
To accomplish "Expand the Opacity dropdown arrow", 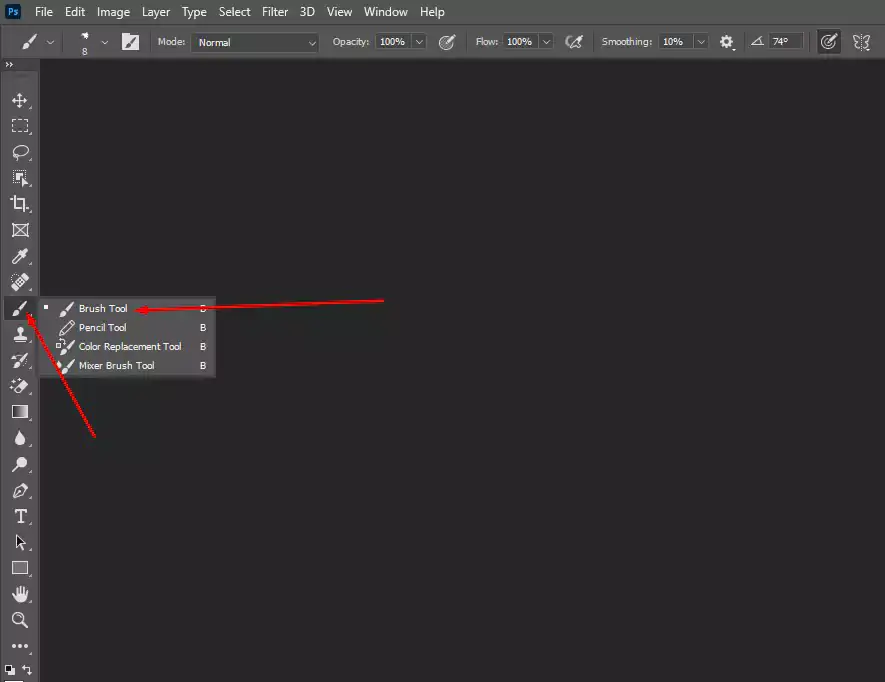I will 418,41.
